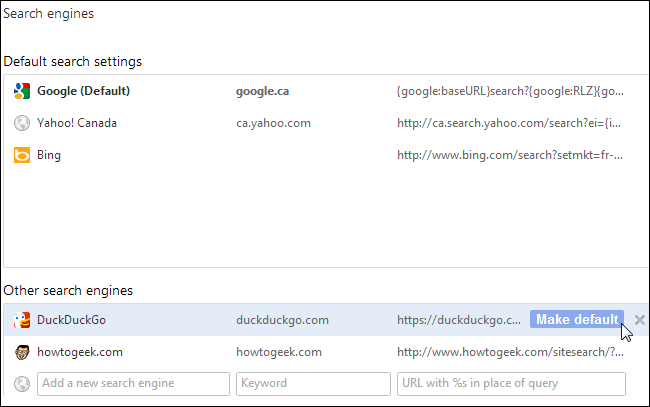Screen dimensions: 650x407
Task: Select the Bing engine name
Action: [x=49, y=155]
